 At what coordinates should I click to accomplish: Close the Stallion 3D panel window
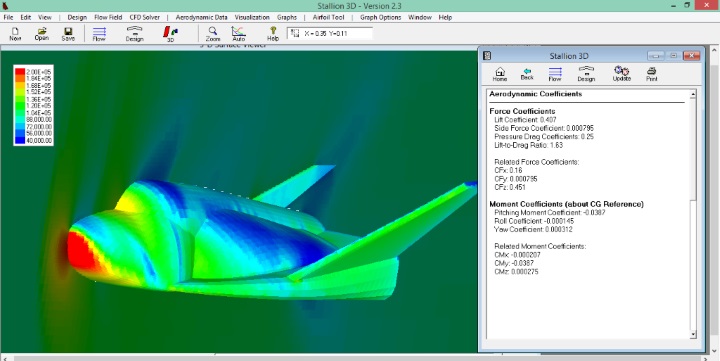point(692,56)
